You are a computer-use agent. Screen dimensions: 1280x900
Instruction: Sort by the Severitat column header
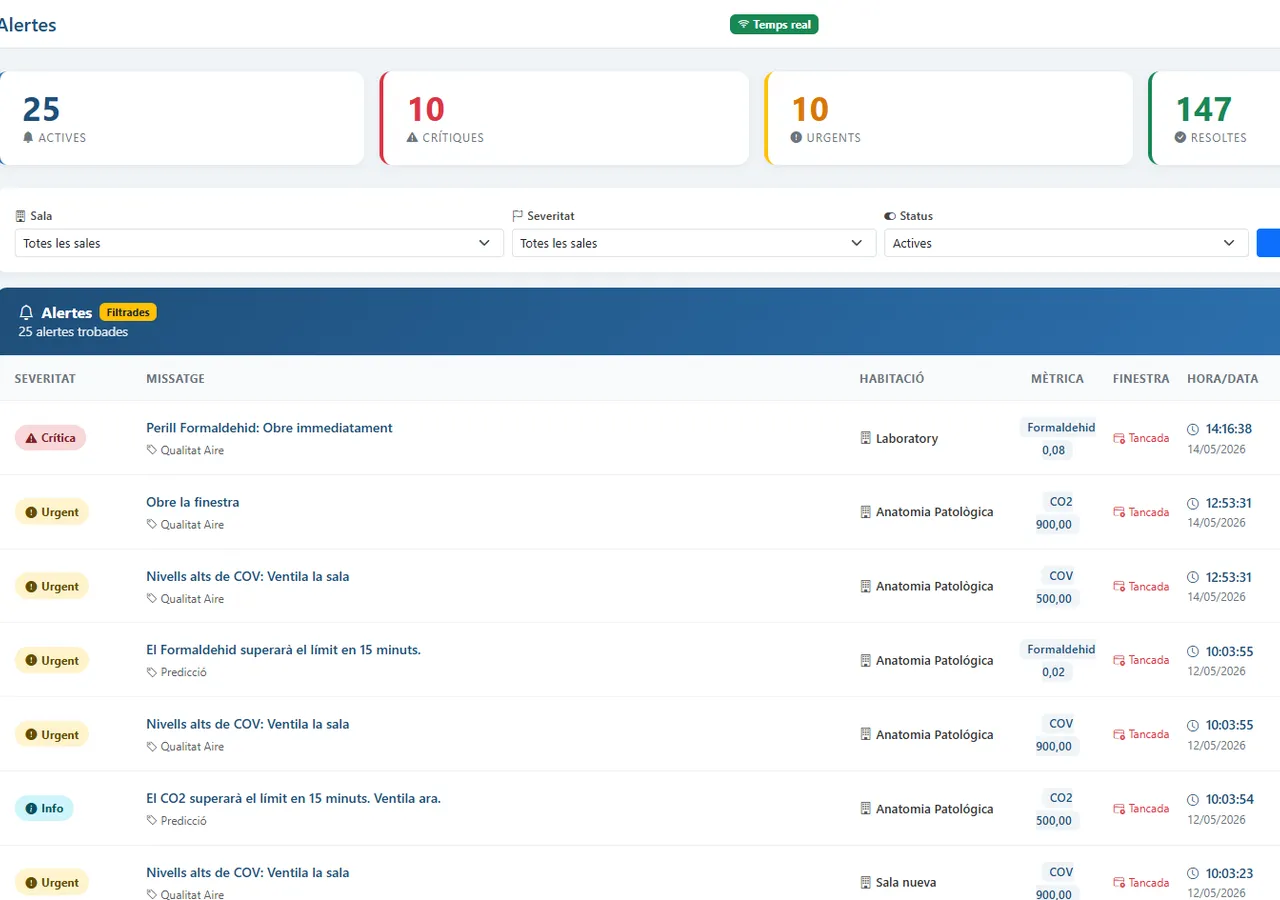pos(45,379)
